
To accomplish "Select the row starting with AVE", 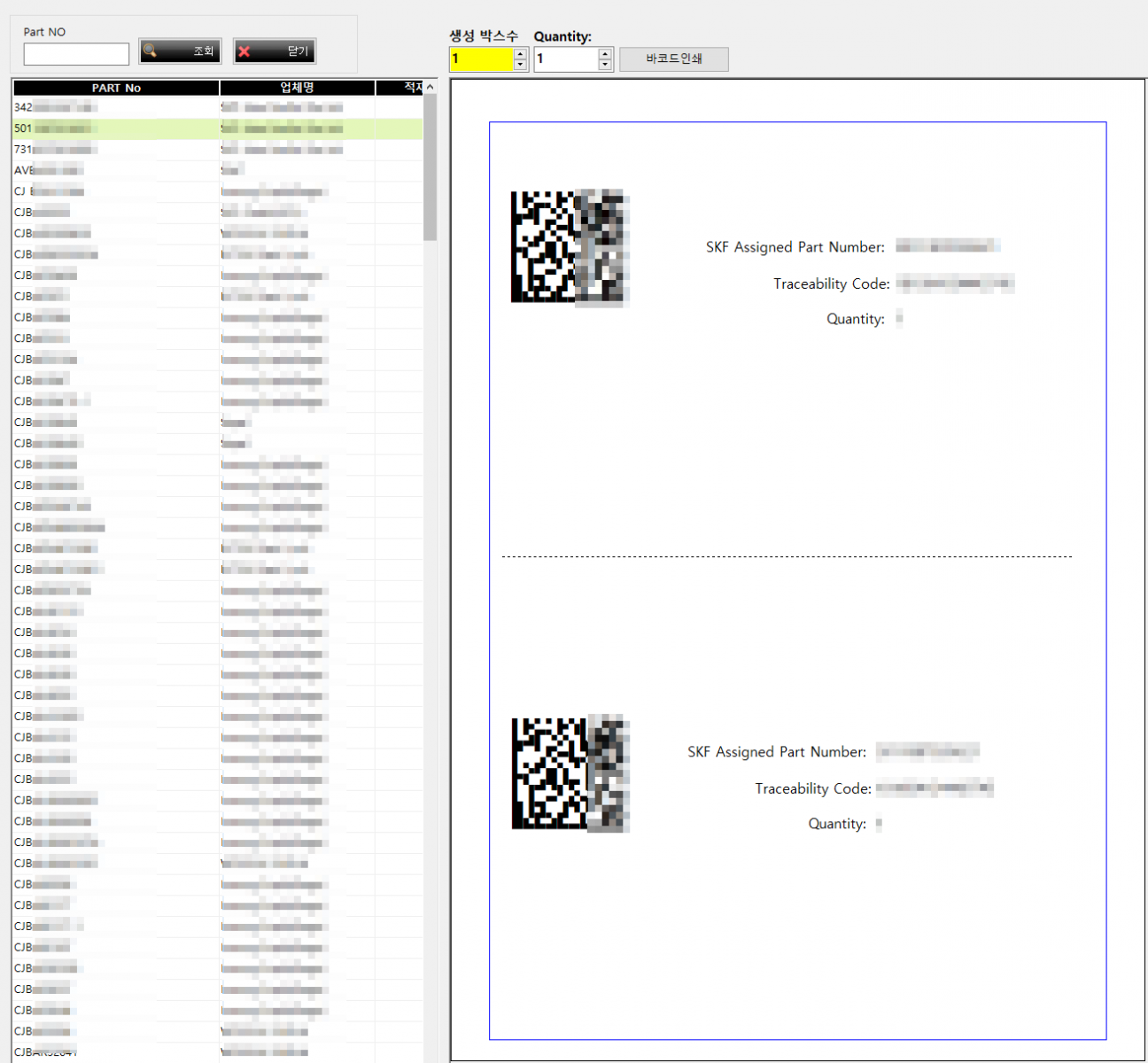I will coord(218,170).
